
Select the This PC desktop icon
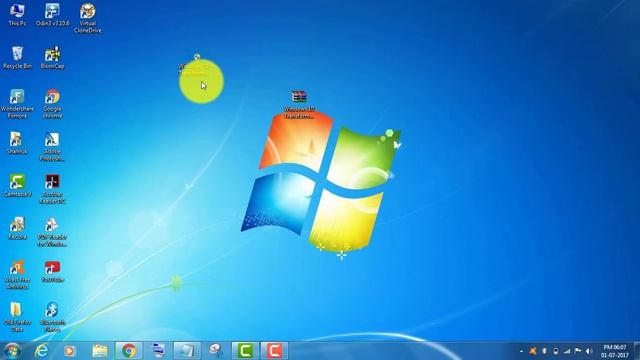[x=17, y=15]
